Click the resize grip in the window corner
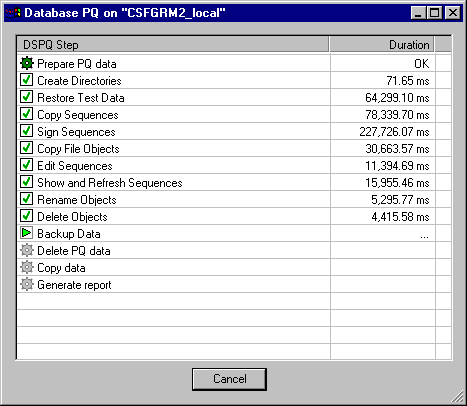 pos(457,396)
